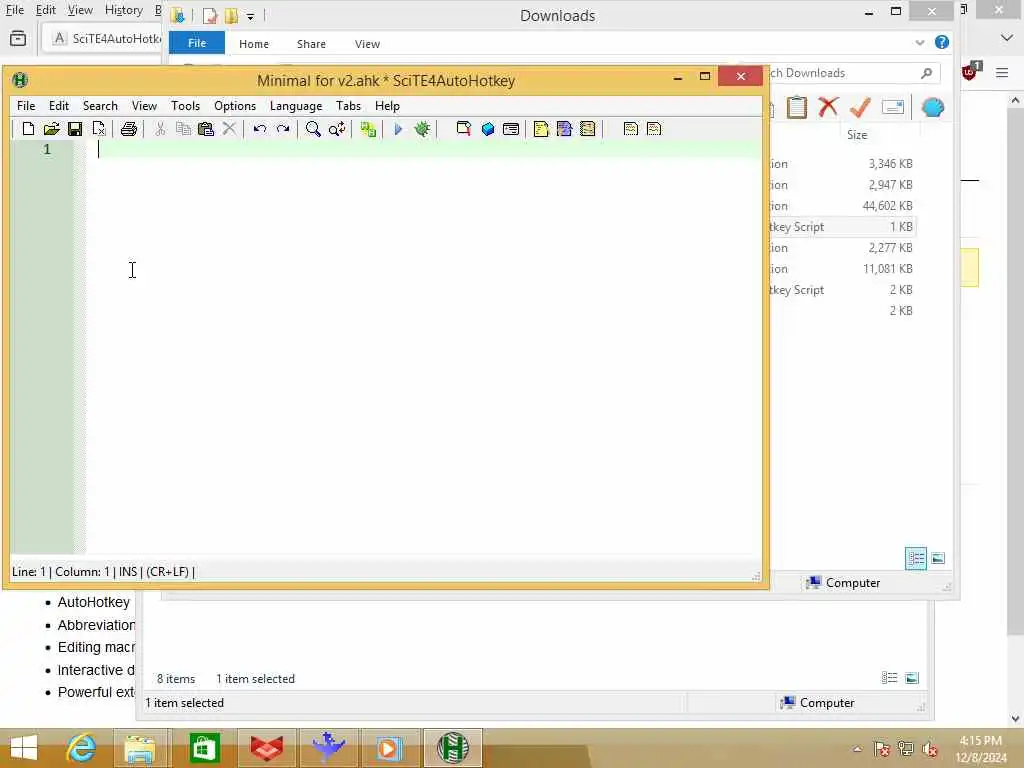Open the Share tab in Downloads window
Viewport: 1024px width, 768px height.
click(x=312, y=44)
